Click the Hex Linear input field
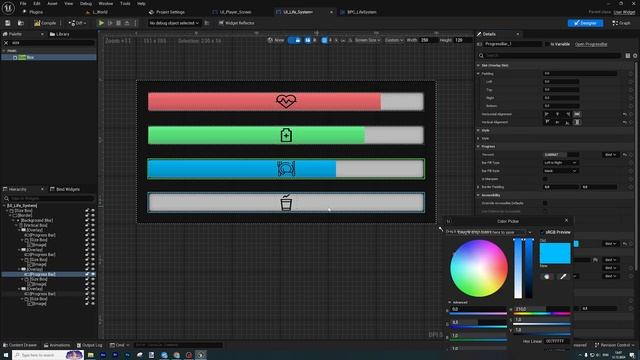Viewport: 640px width, 360px height. point(557,341)
